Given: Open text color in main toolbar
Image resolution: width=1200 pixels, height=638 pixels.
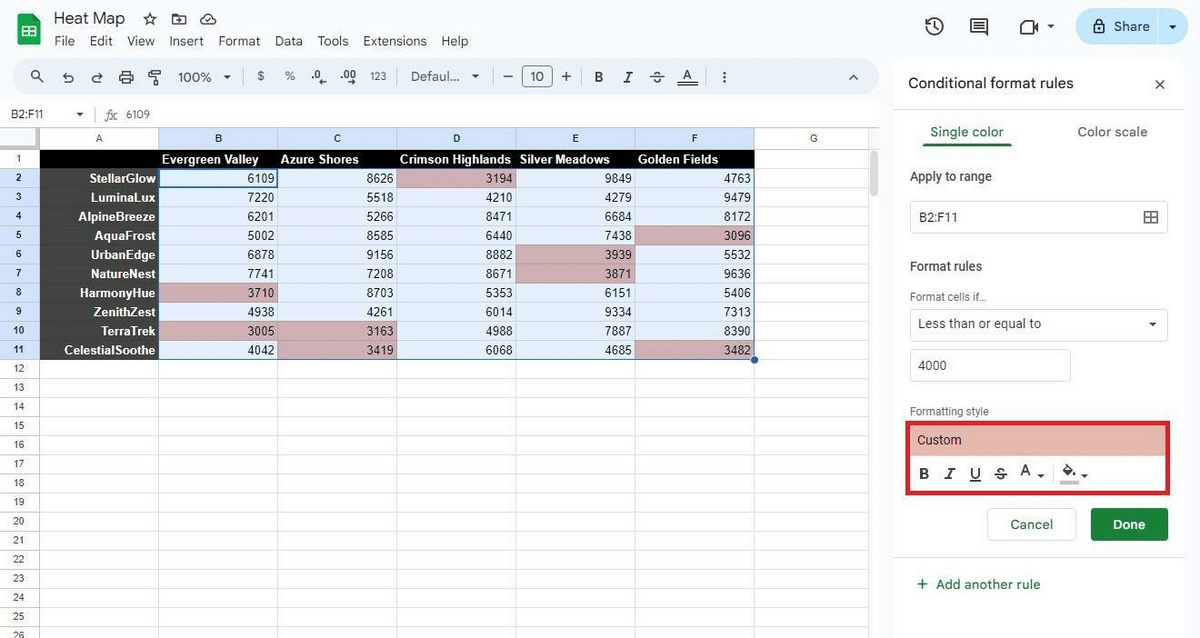Looking at the screenshot, I should click(686, 77).
